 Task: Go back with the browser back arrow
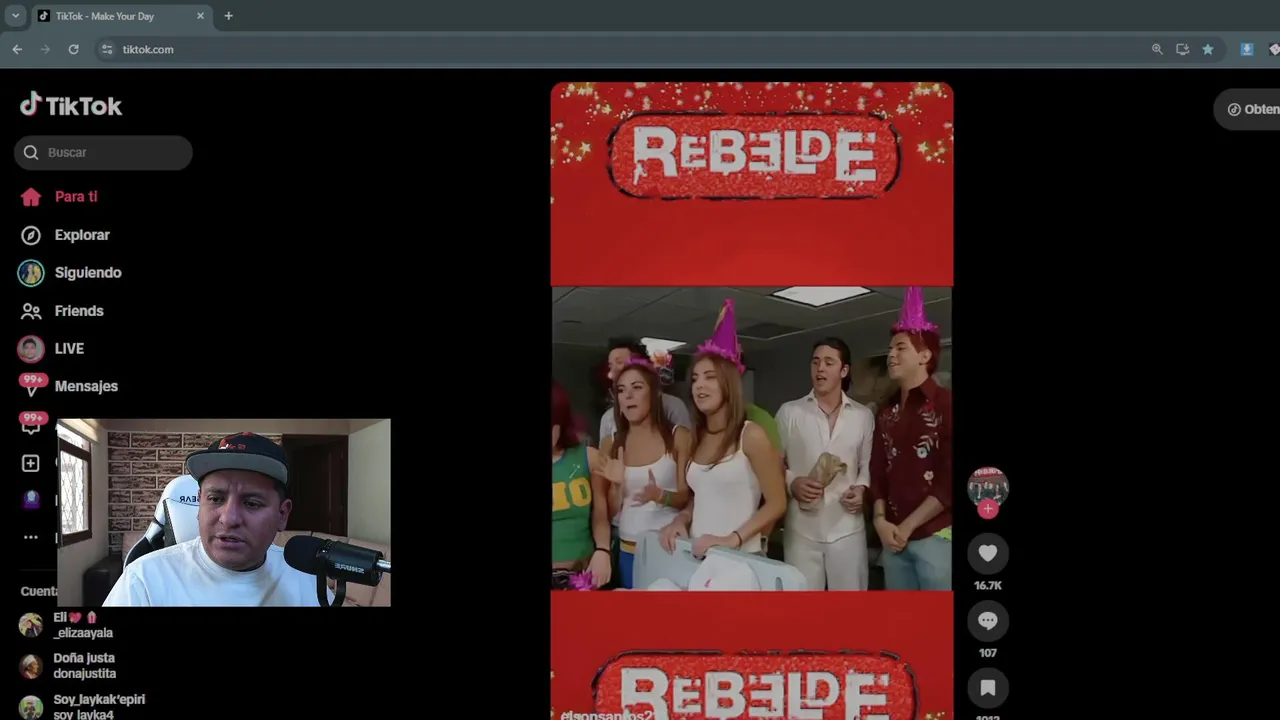(17, 49)
